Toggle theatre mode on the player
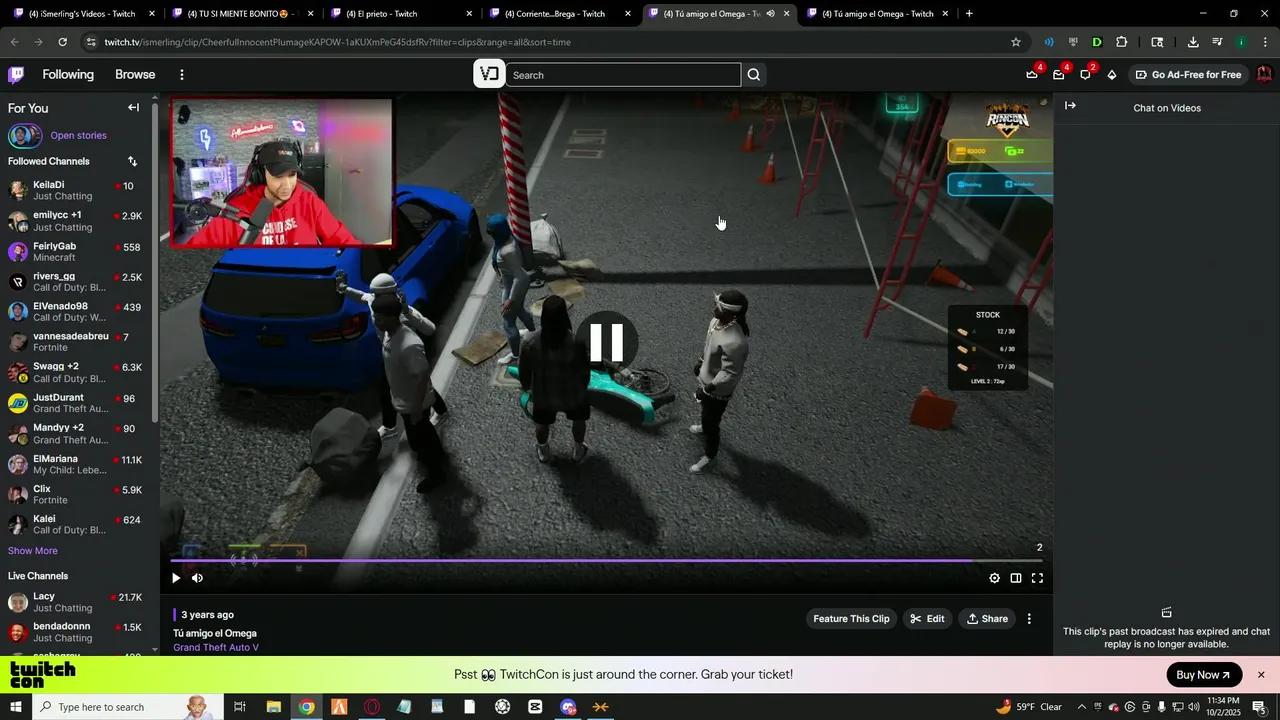 coord(1015,578)
